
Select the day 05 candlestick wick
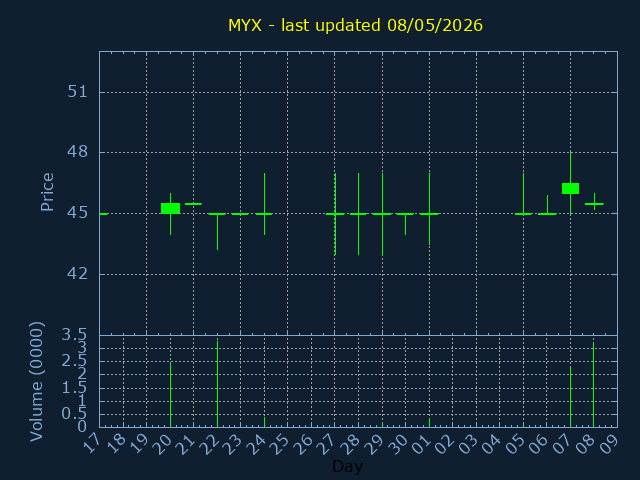pyautogui.click(x=523, y=193)
